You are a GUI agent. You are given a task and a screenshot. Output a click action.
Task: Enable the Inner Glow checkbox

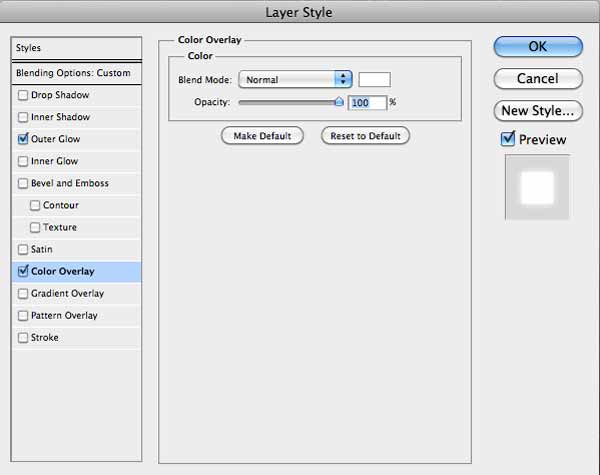pos(23,161)
